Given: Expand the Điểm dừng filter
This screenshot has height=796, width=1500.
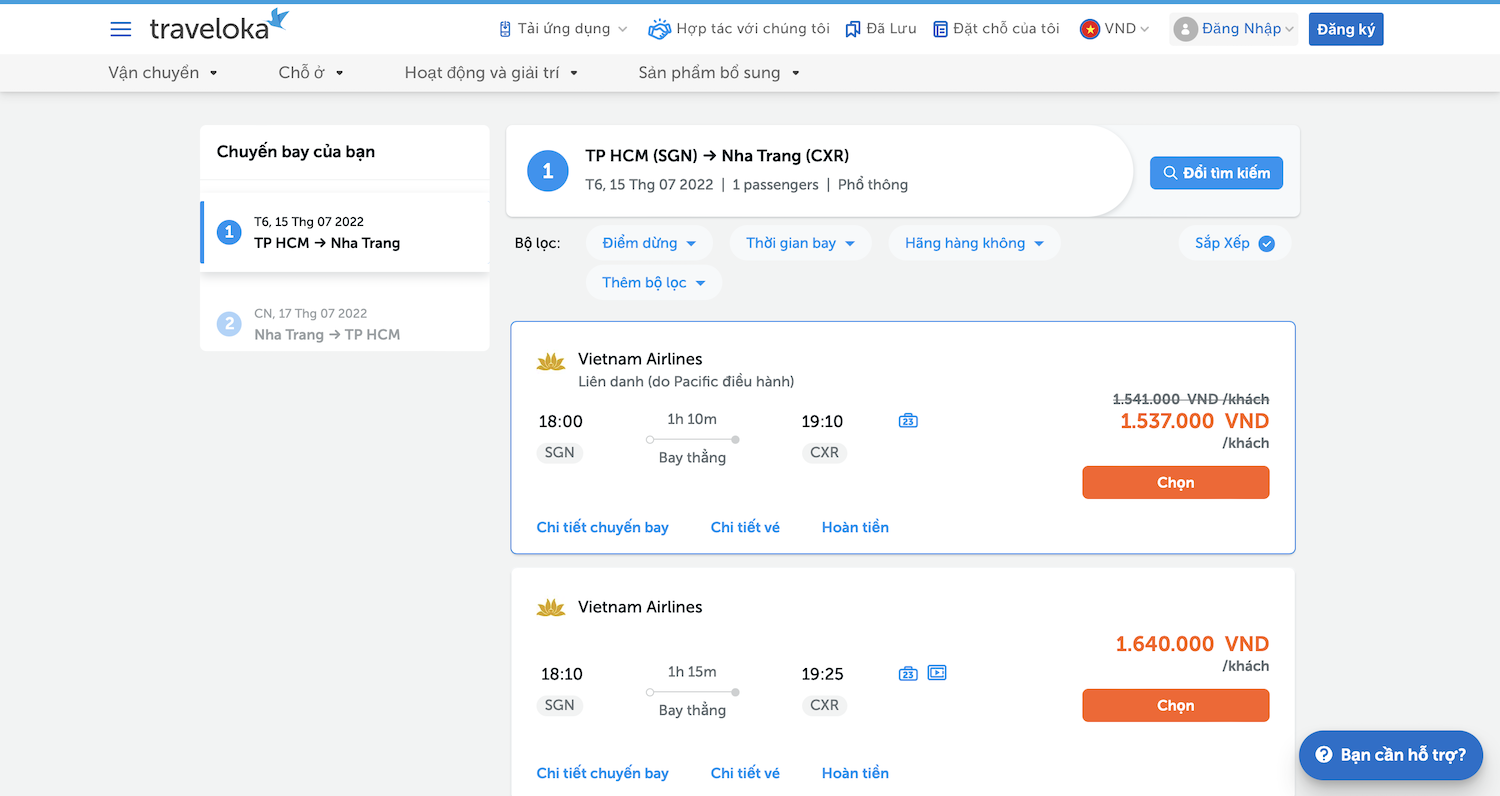Looking at the screenshot, I should tap(649, 243).
